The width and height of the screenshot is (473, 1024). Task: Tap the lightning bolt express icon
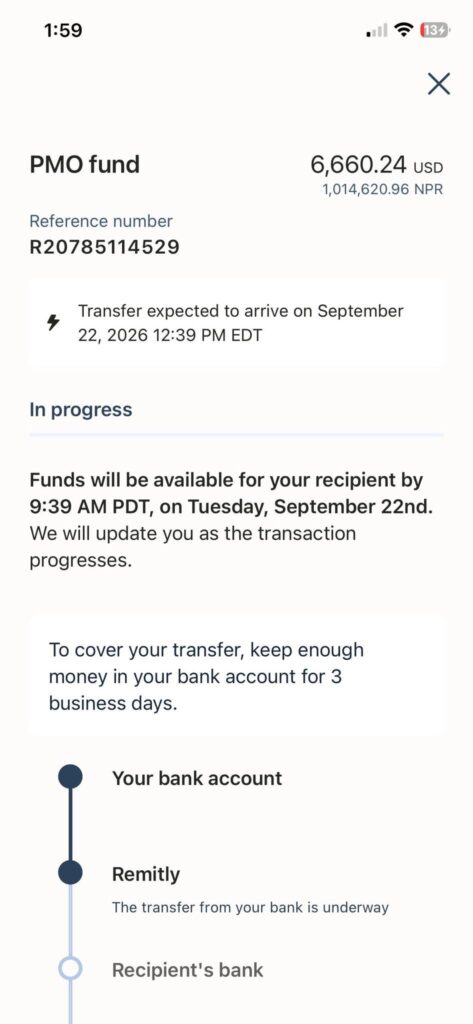[54, 323]
